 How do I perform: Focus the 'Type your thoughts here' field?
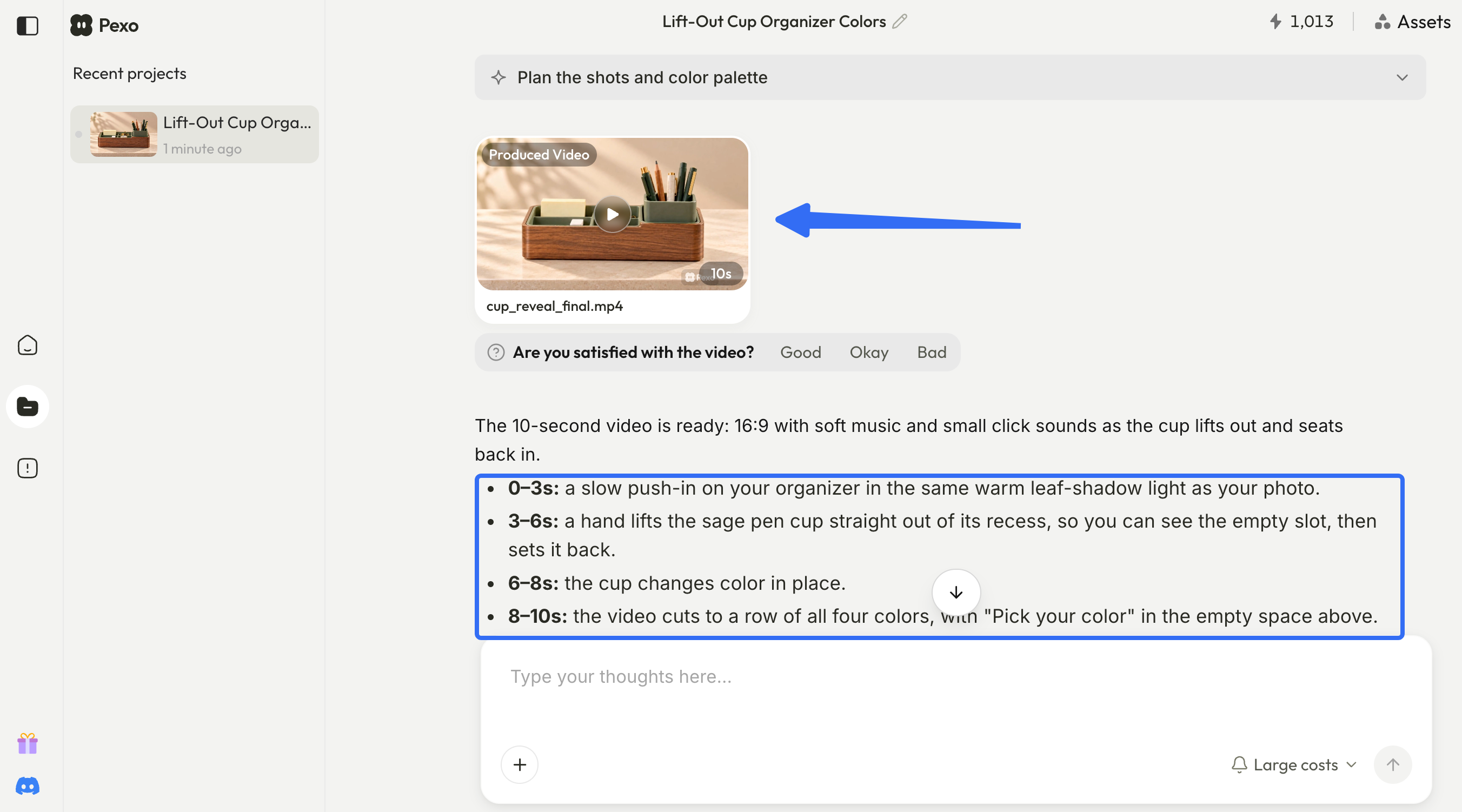coord(956,677)
